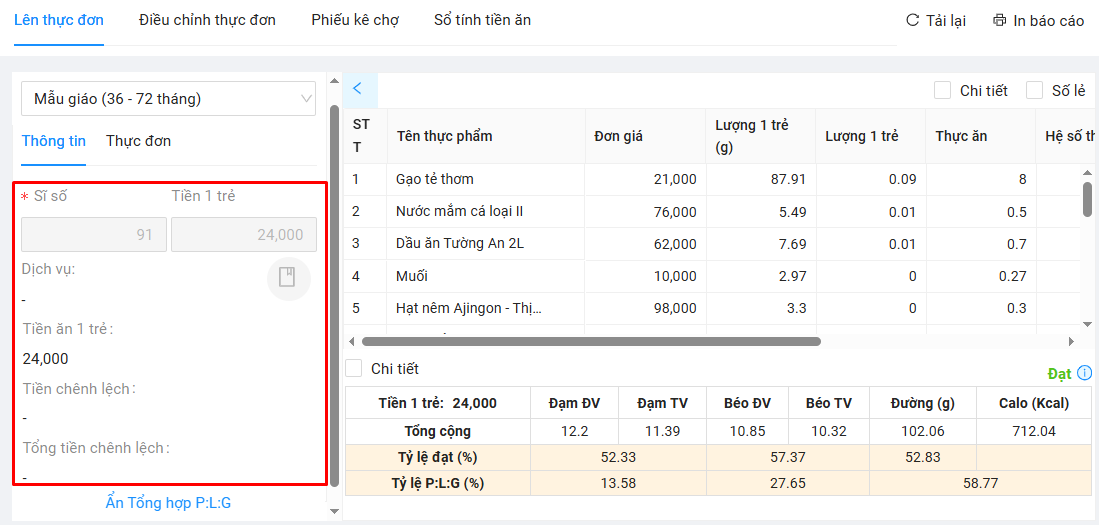Switch to the Điều chỉnh thực đơn tab
Viewport: 1099px width, 525px height.
click(x=207, y=20)
